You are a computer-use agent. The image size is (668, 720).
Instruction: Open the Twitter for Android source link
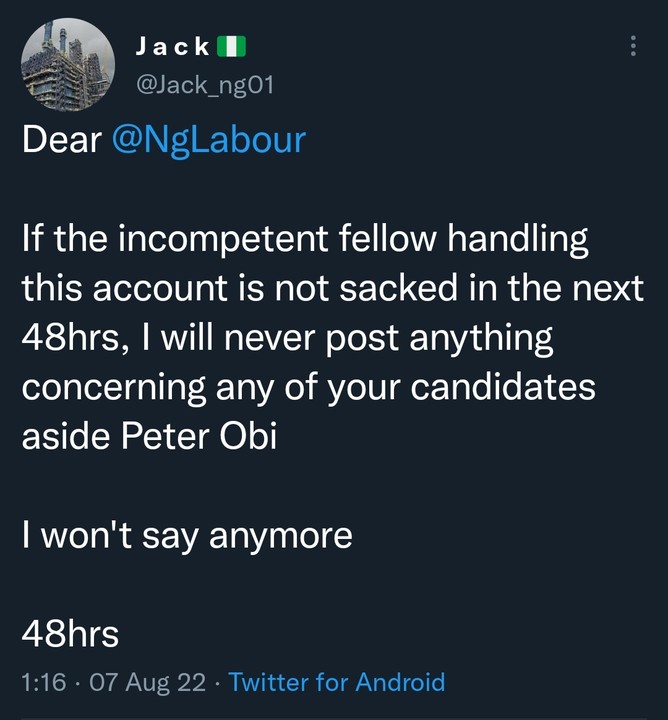click(337, 683)
